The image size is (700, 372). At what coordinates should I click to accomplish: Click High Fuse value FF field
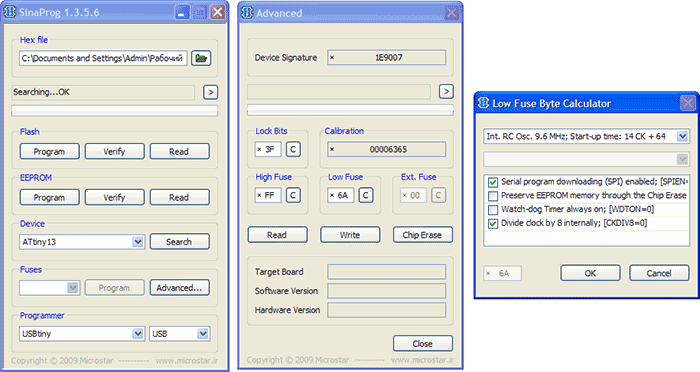click(268, 195)
